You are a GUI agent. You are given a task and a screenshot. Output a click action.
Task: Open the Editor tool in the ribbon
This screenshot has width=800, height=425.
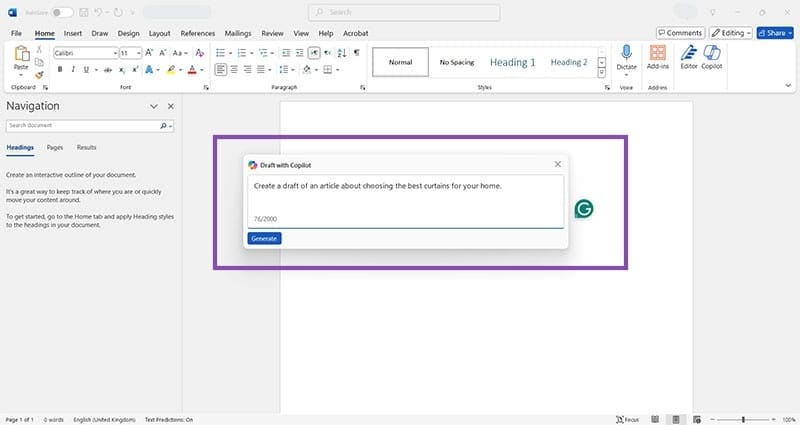pyautogui.click(x=688, y=56)
